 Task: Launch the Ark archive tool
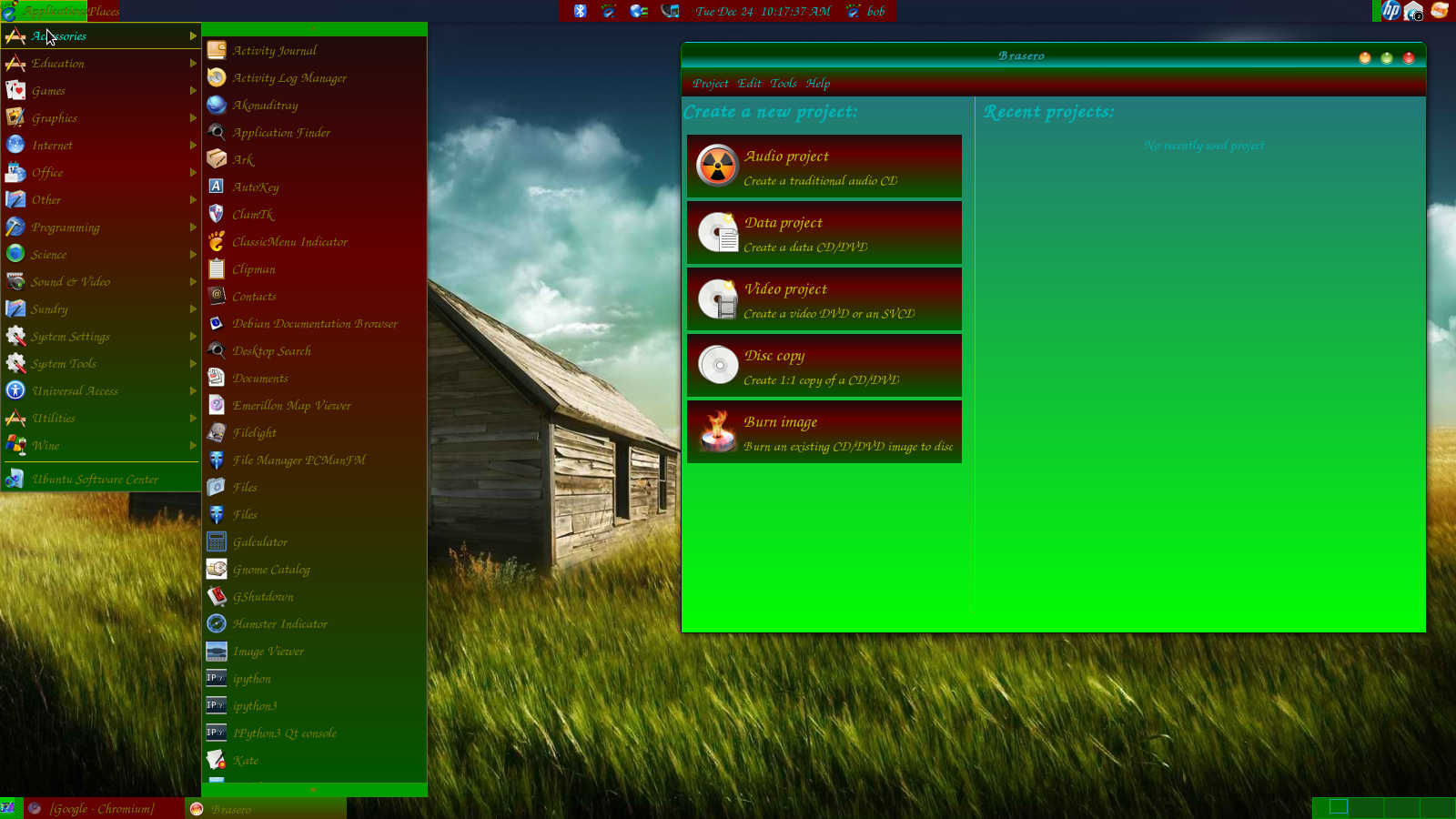click(314, 159)
